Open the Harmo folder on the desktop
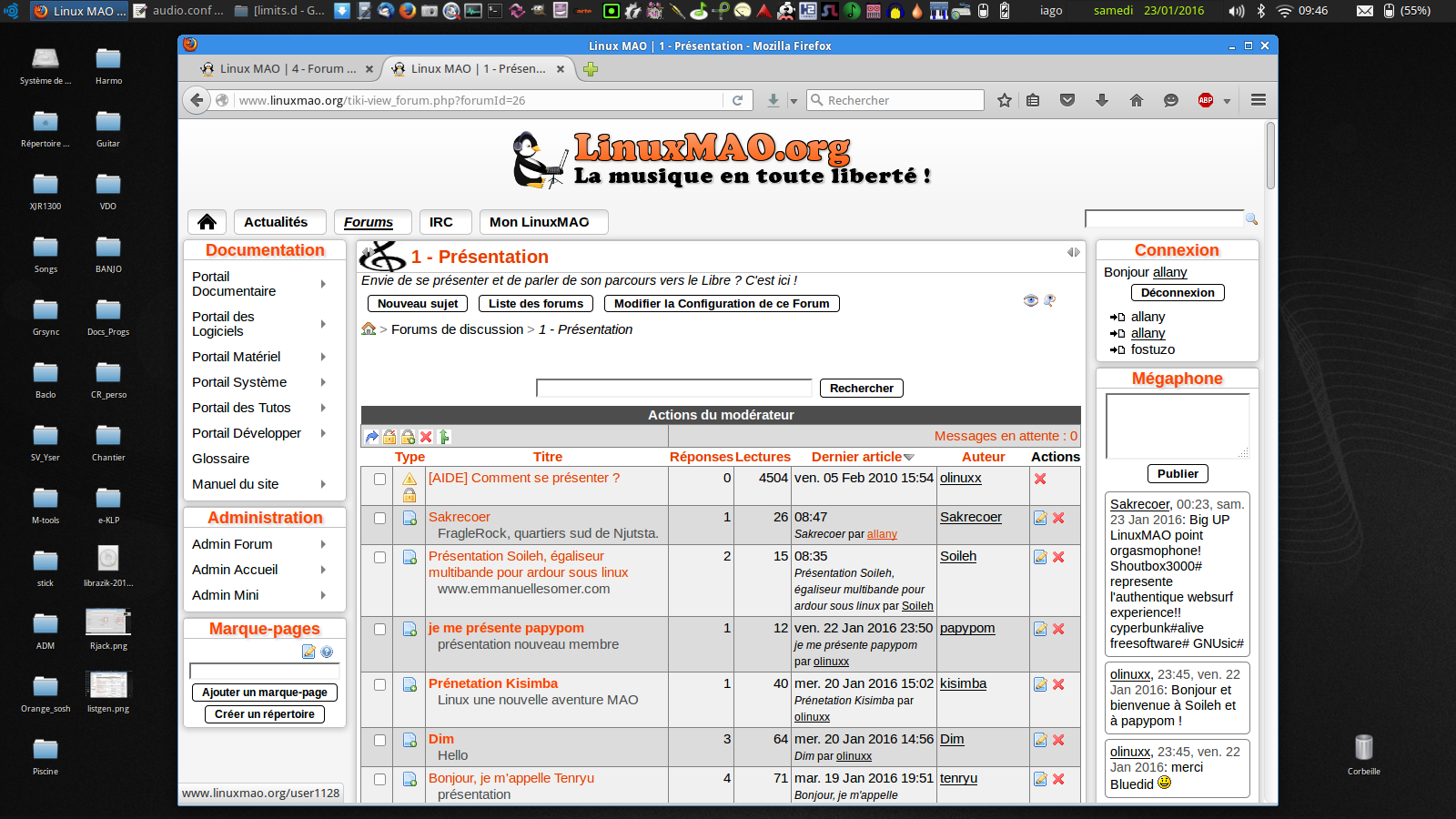Image resolution: width=1456 pixels, height=819 pixels. (x=108, y=66)
